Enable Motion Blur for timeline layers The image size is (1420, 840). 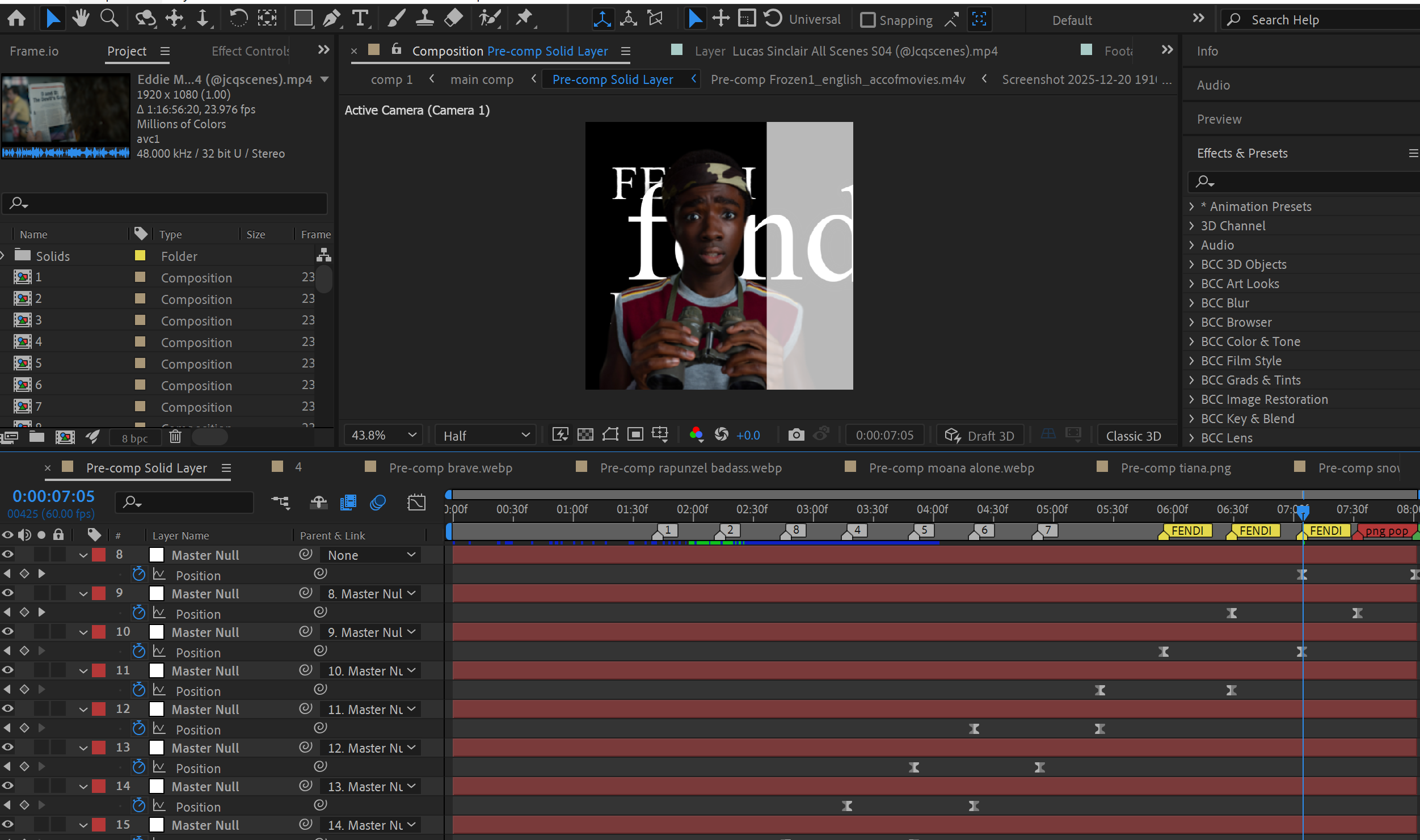[x=378, y=503]
